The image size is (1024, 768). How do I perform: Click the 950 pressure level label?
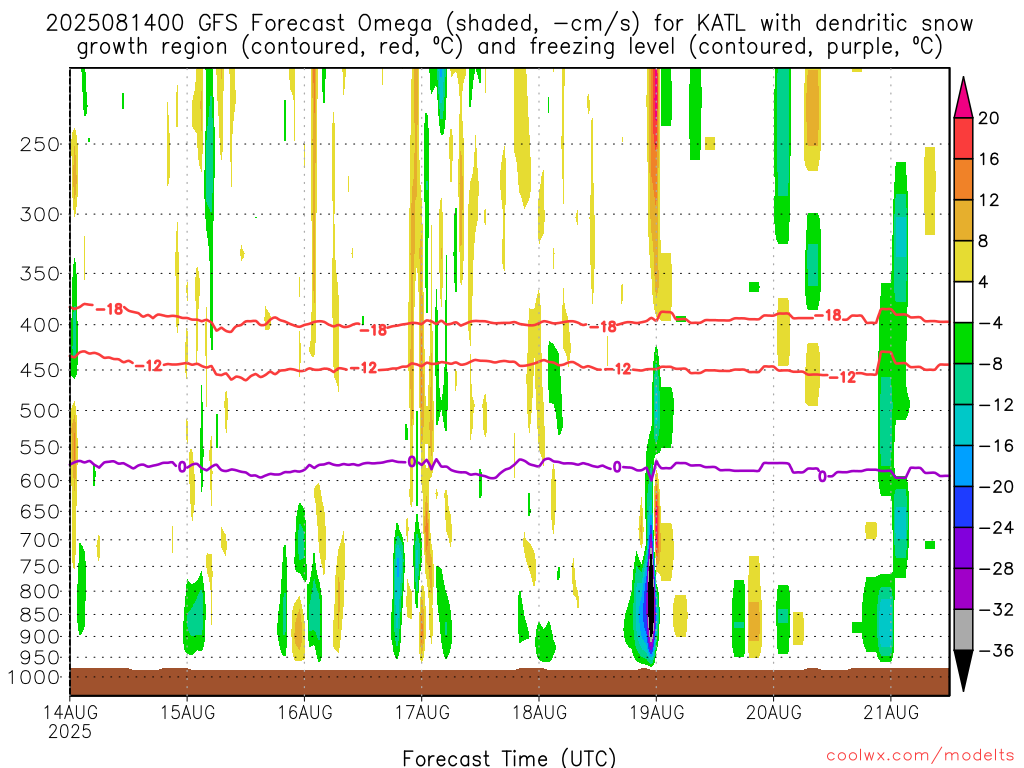point(40,658)
